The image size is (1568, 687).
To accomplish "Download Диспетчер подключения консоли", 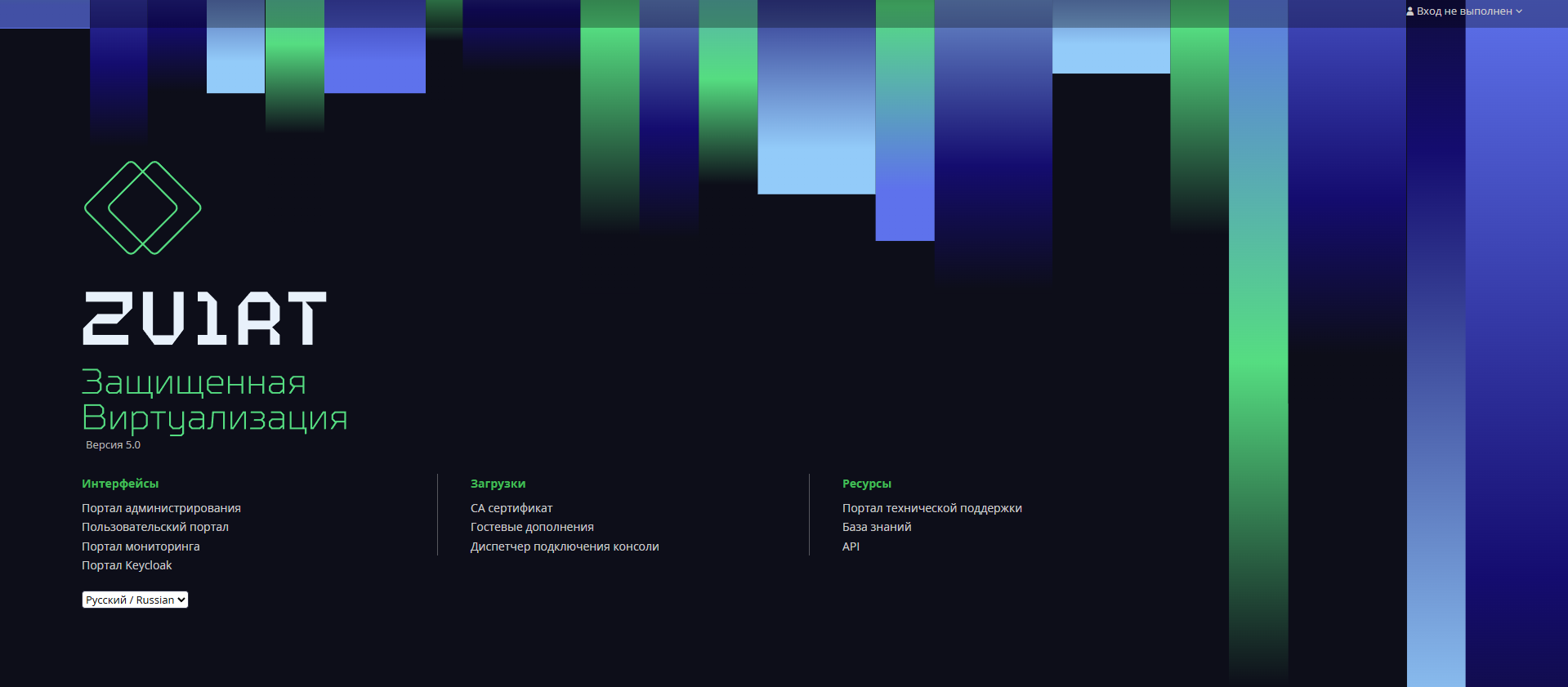I will [x=565, y=546].
